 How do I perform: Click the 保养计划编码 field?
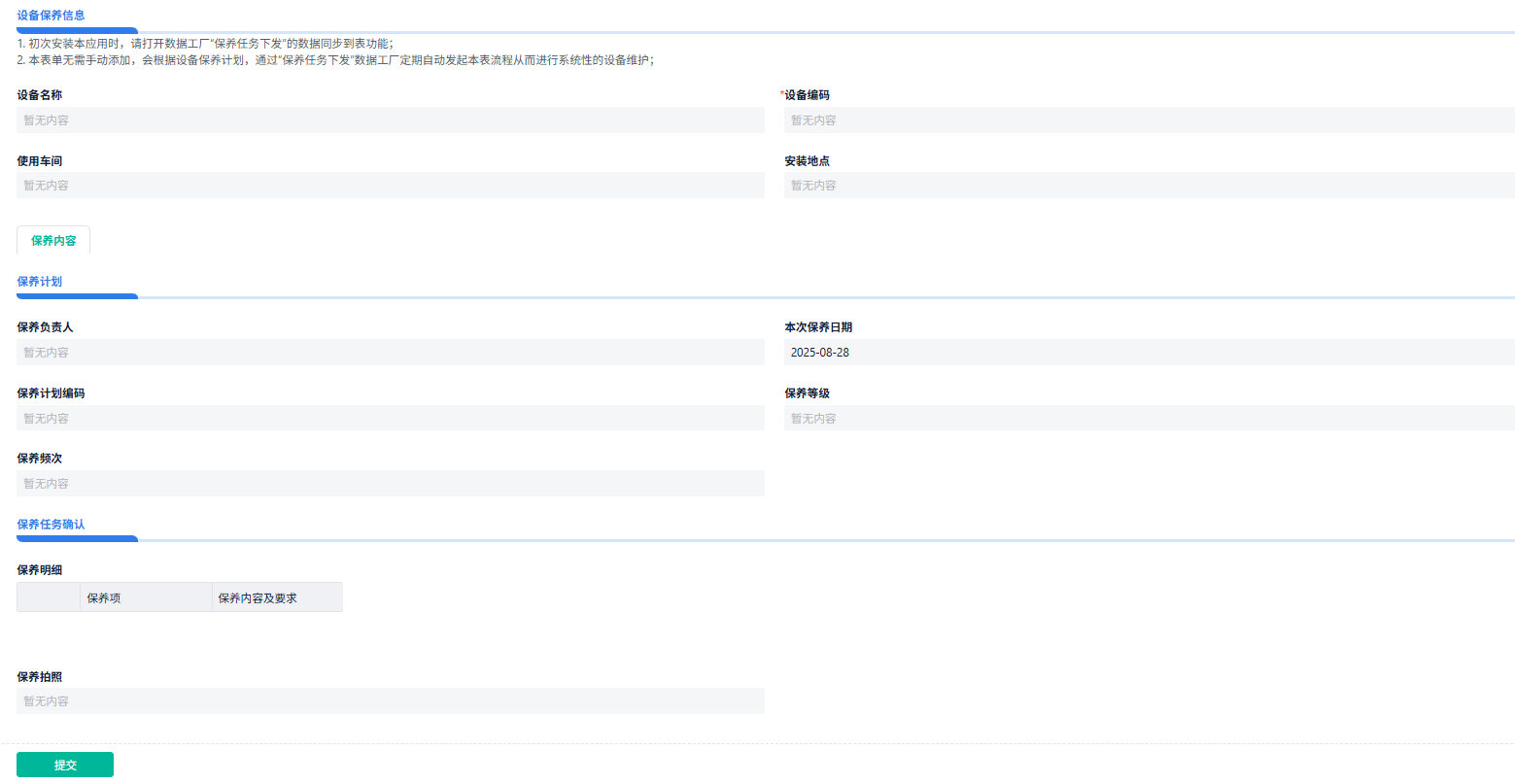point(391,419)
